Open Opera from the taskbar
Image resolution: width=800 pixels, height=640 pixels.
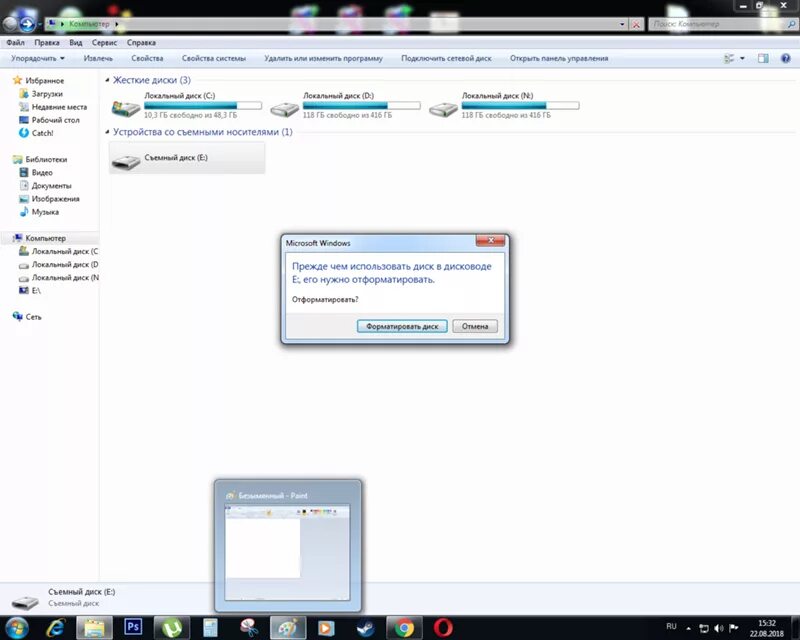click(x=443, y=628)
